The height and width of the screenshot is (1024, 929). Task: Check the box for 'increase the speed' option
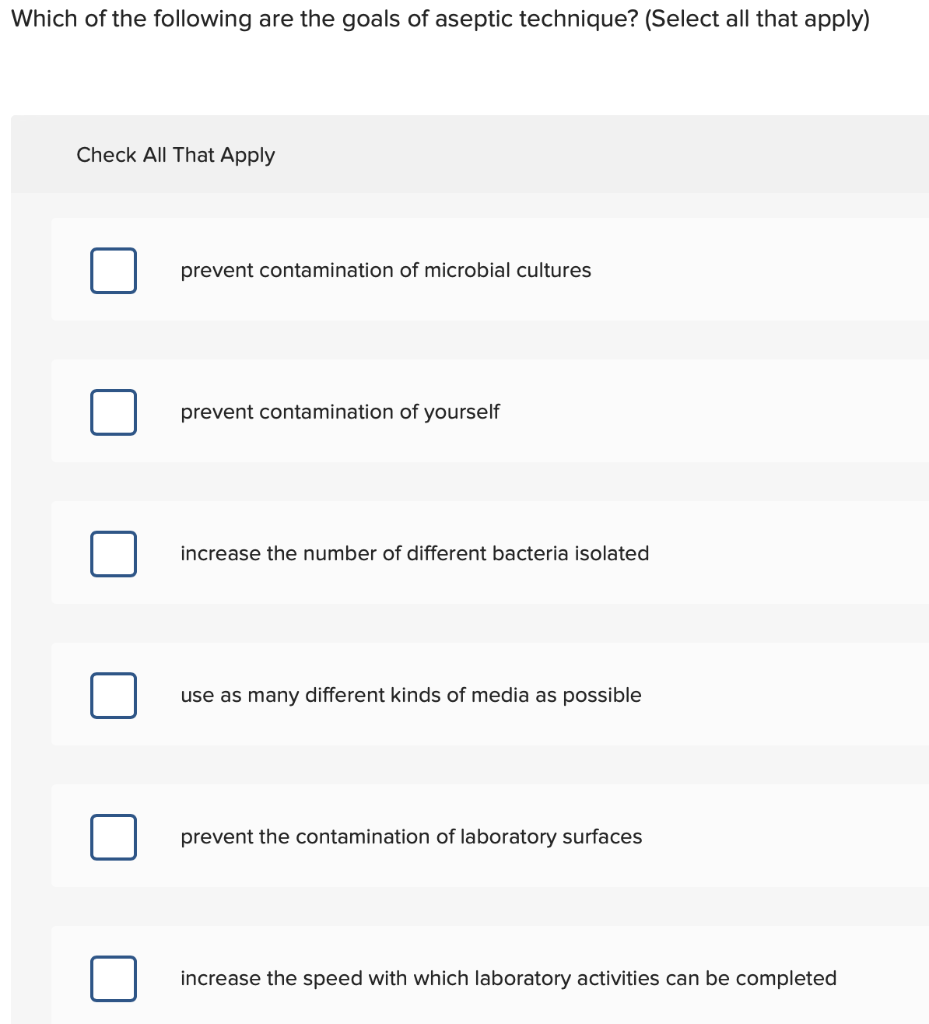tap(113, 978)
